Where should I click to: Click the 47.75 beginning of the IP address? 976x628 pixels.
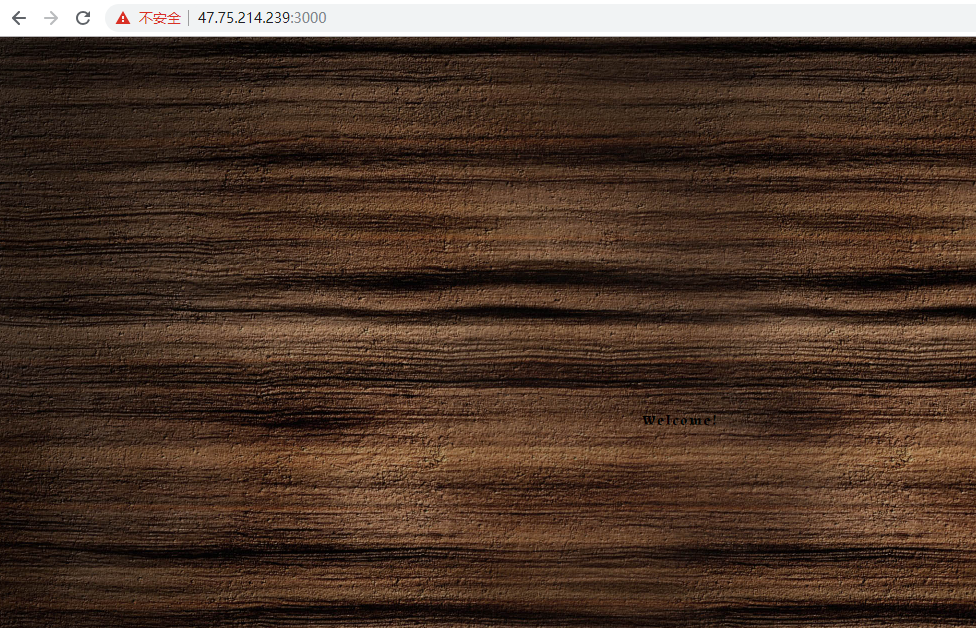click(214, 18)
